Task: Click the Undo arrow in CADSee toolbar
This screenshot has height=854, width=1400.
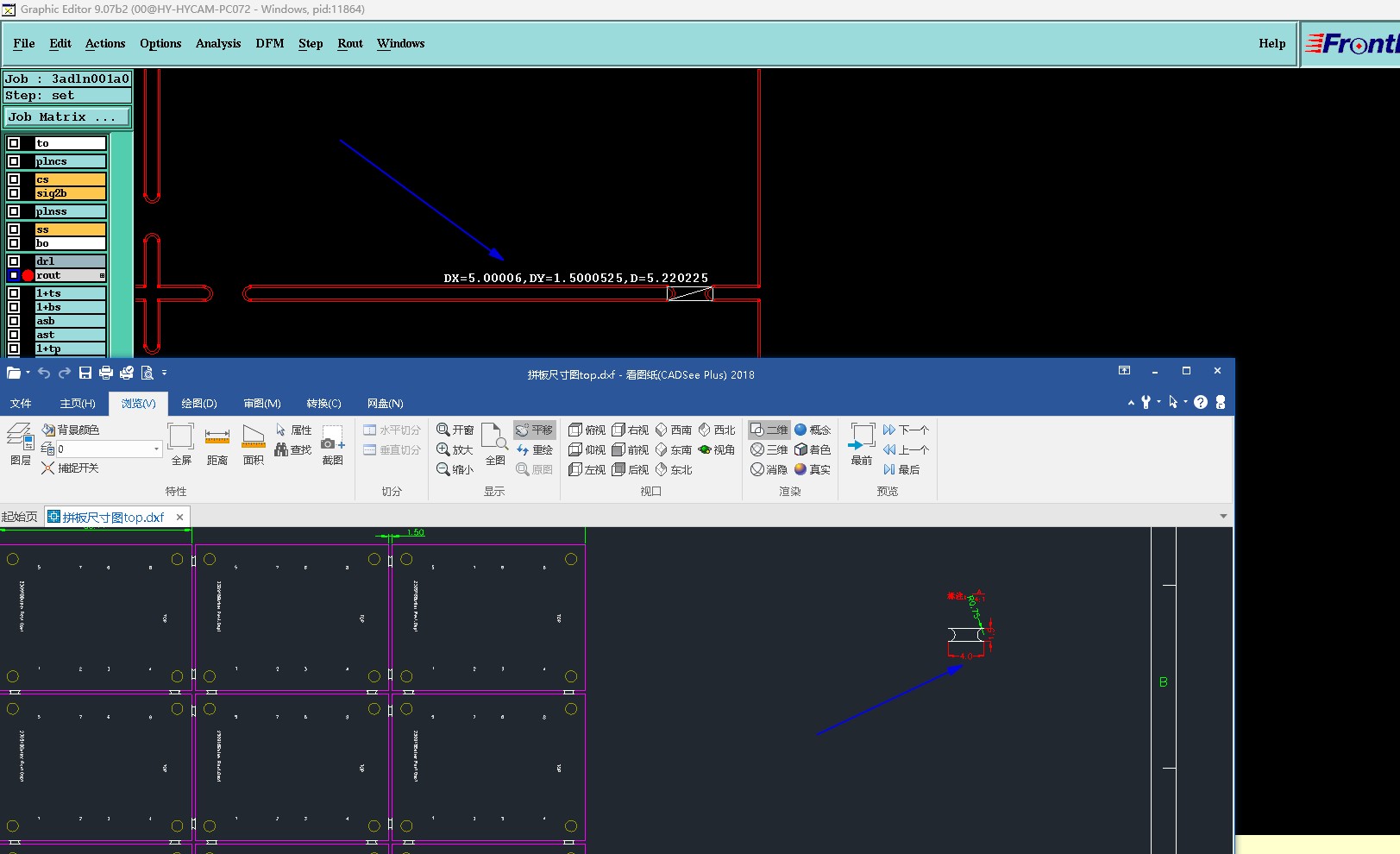Action: 44,373
